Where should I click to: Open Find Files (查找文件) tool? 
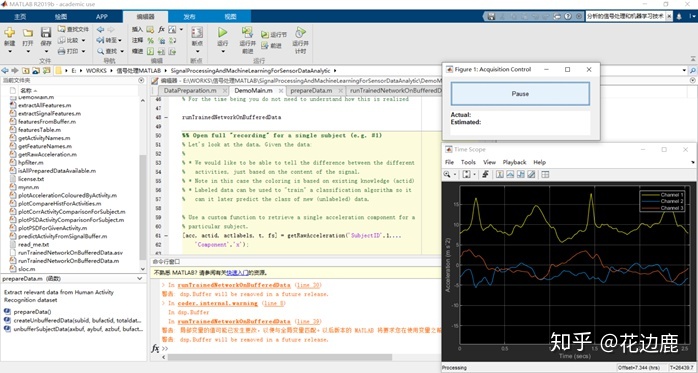pyautogui.click(x=73, y=29)
